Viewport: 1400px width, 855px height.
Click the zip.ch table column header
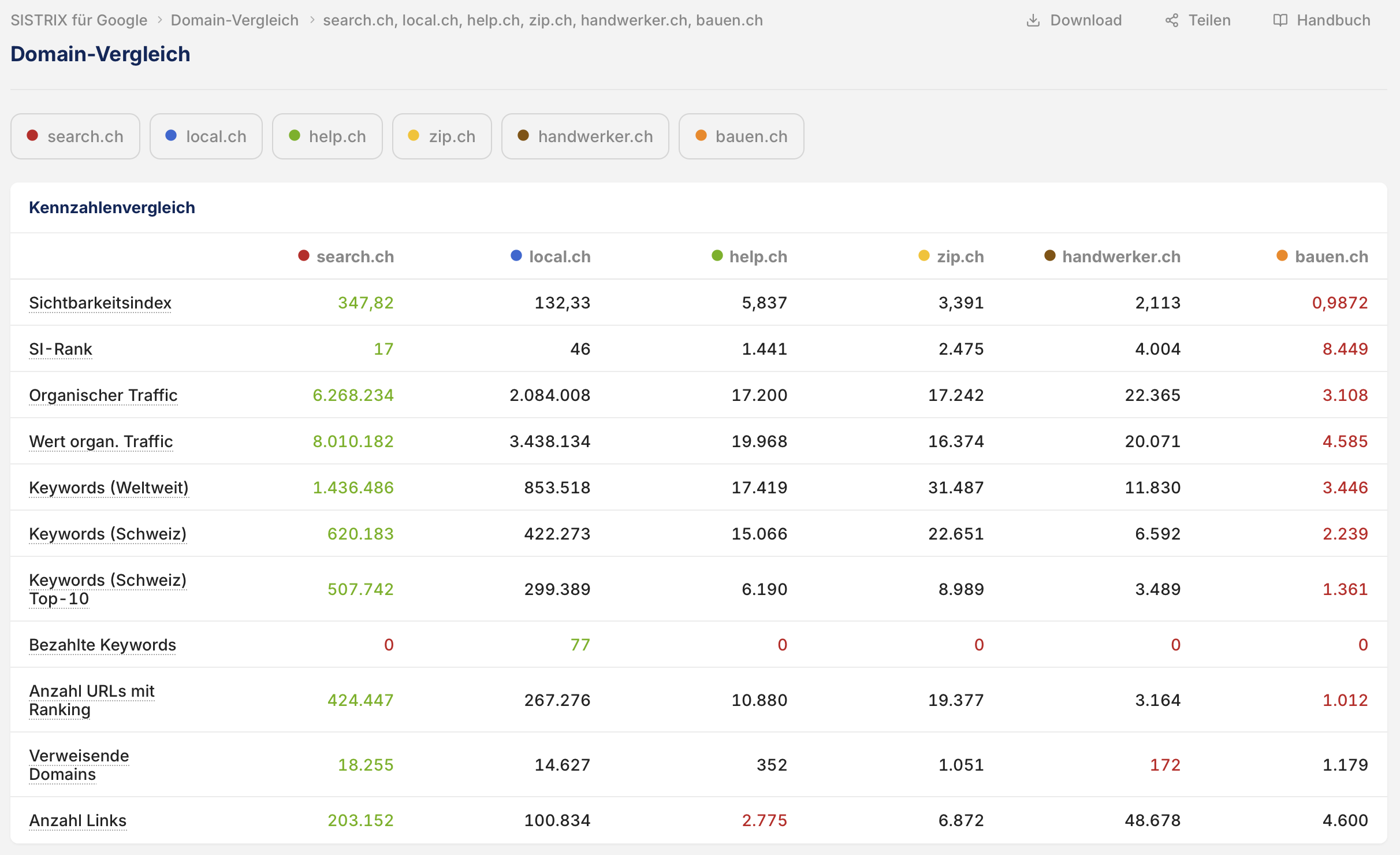coord(951,256)
